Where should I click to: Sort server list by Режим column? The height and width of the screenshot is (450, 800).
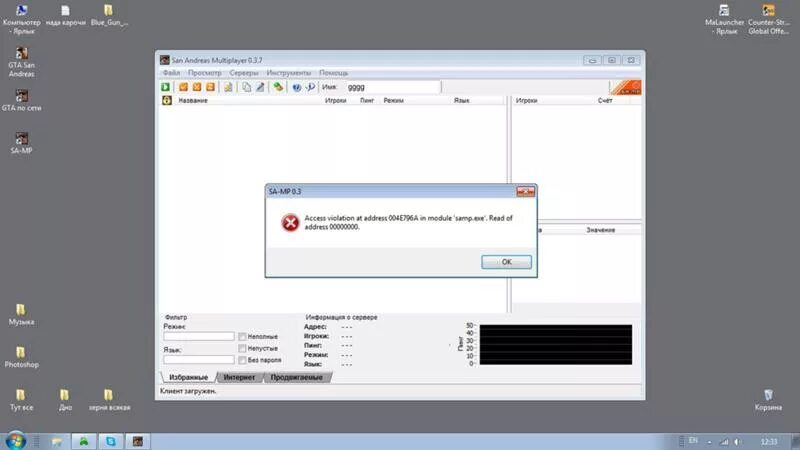[x=393, y=101]
